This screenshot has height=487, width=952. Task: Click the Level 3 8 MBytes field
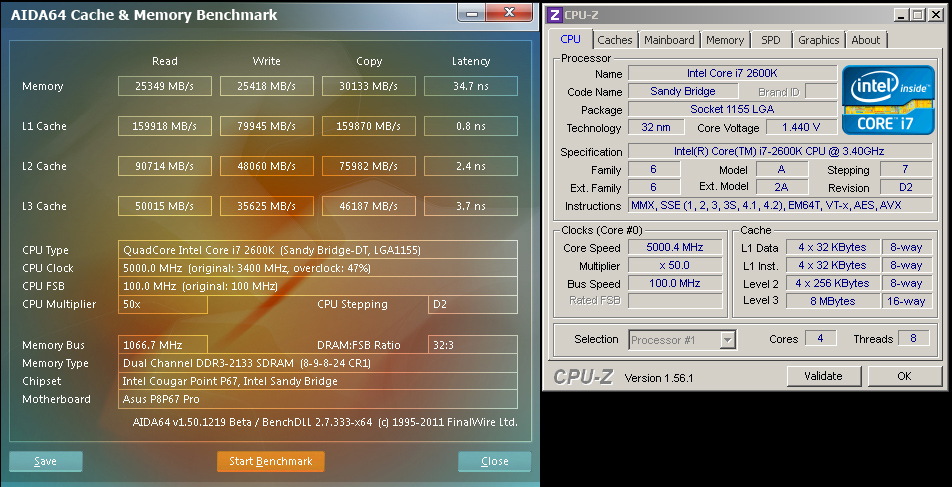(x=832, y=301)
